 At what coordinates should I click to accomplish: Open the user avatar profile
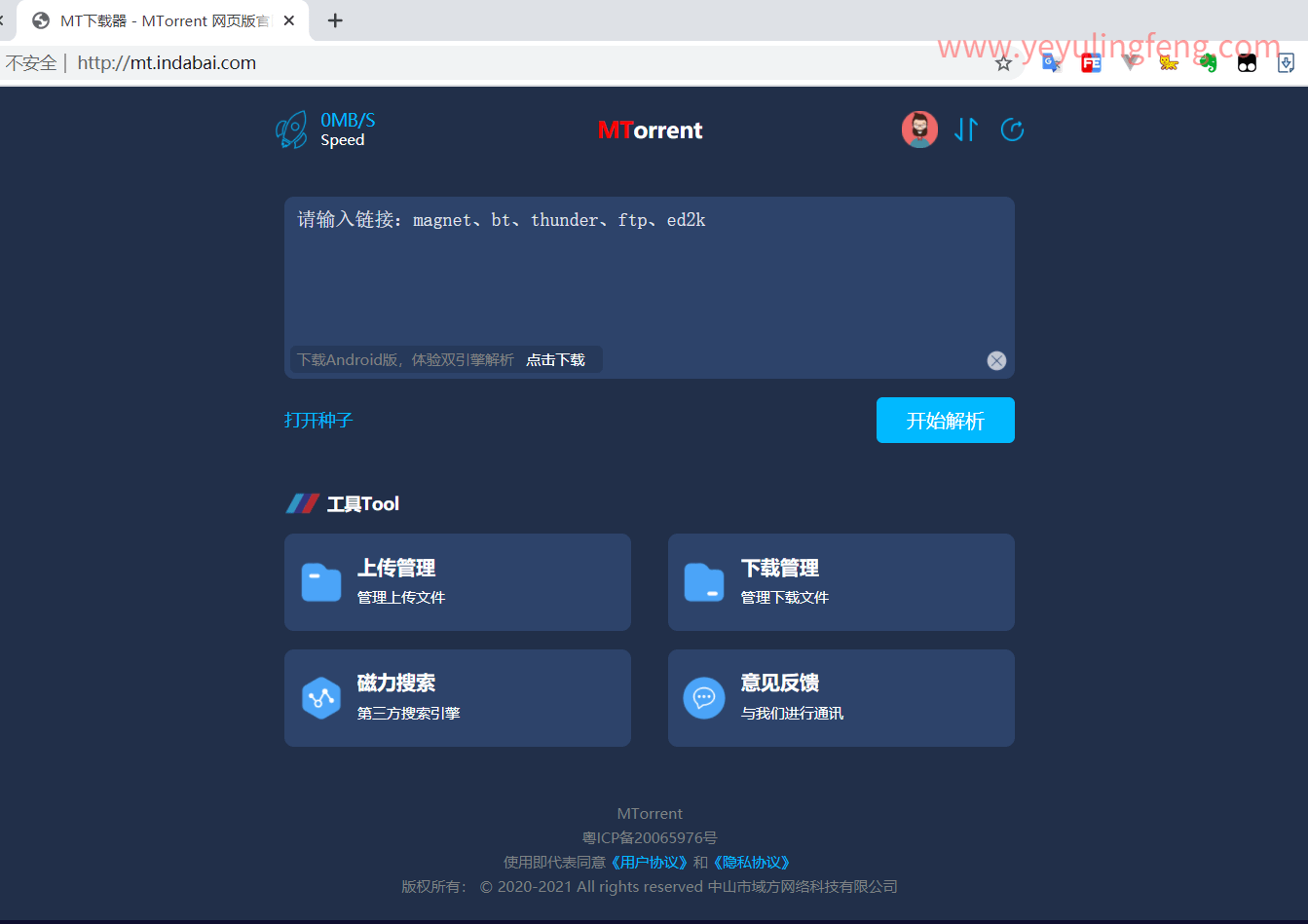919,129
